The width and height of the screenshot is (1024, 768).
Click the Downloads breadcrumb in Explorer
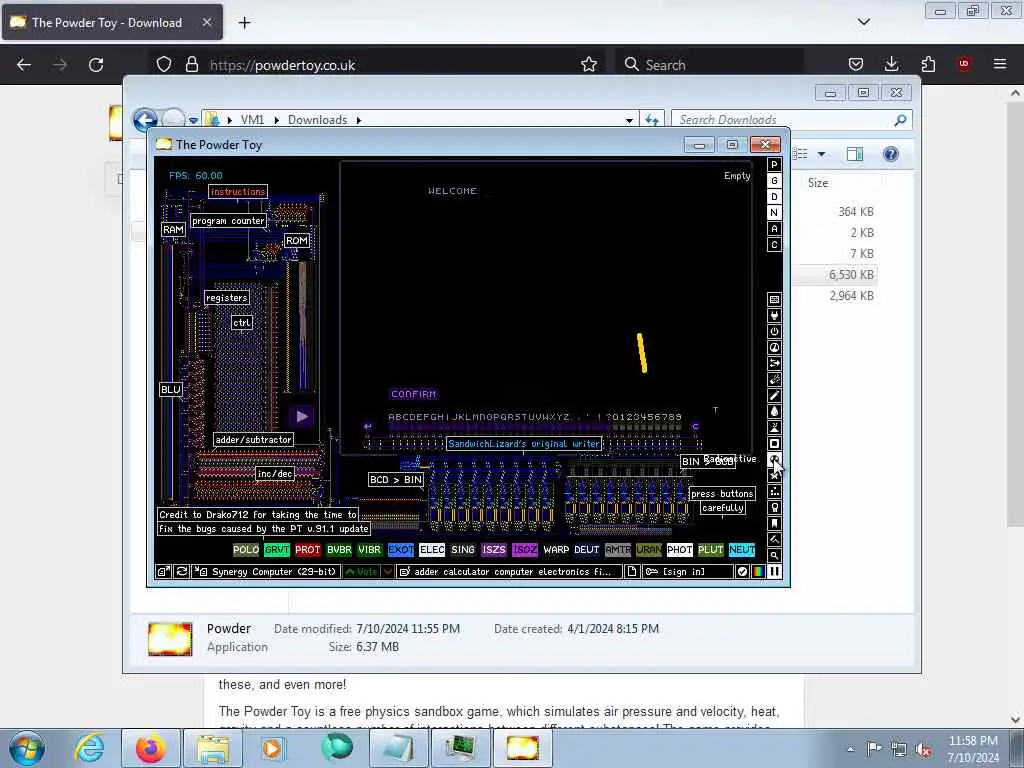pyautogui.click(x=317, y=120)
